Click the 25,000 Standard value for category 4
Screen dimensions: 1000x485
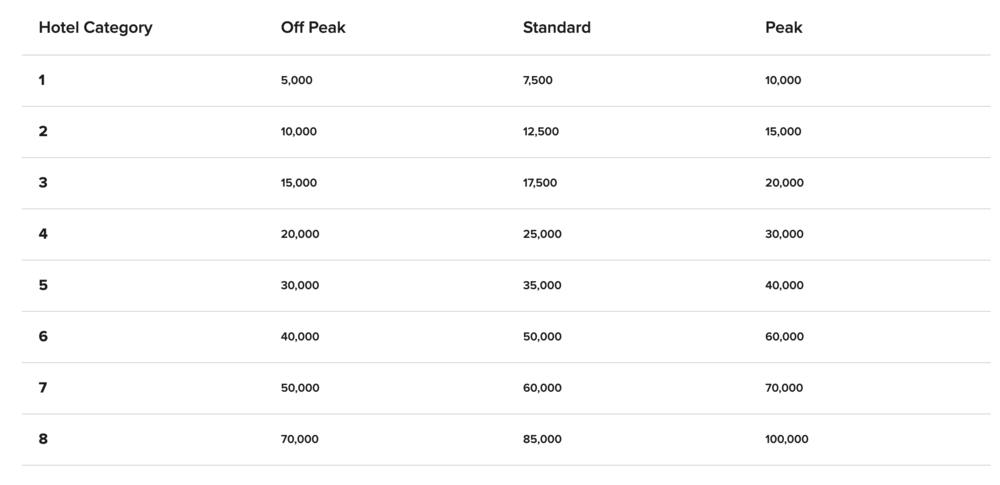542,234
